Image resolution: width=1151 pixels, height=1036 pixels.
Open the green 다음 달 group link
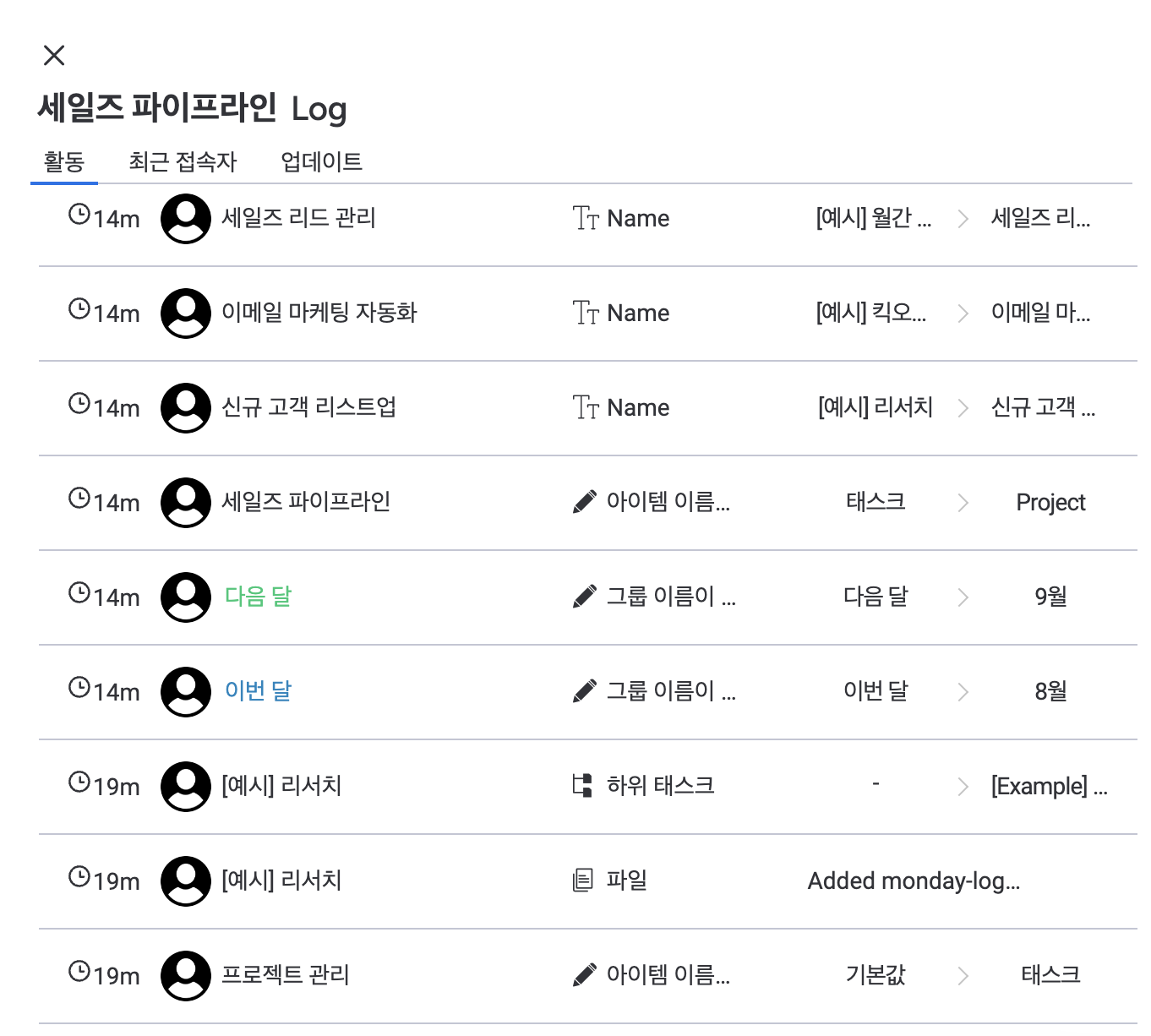coord(258,597)
